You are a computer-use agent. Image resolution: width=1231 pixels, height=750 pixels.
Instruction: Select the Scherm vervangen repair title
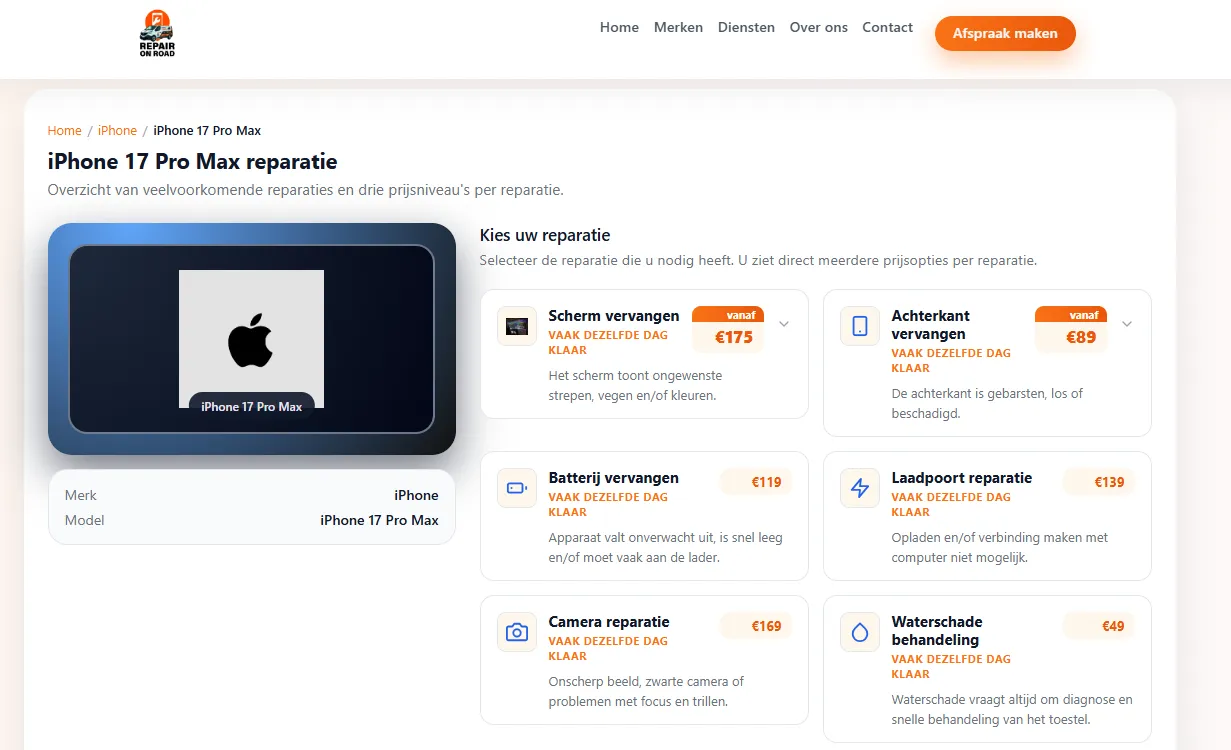coord(614,316)
